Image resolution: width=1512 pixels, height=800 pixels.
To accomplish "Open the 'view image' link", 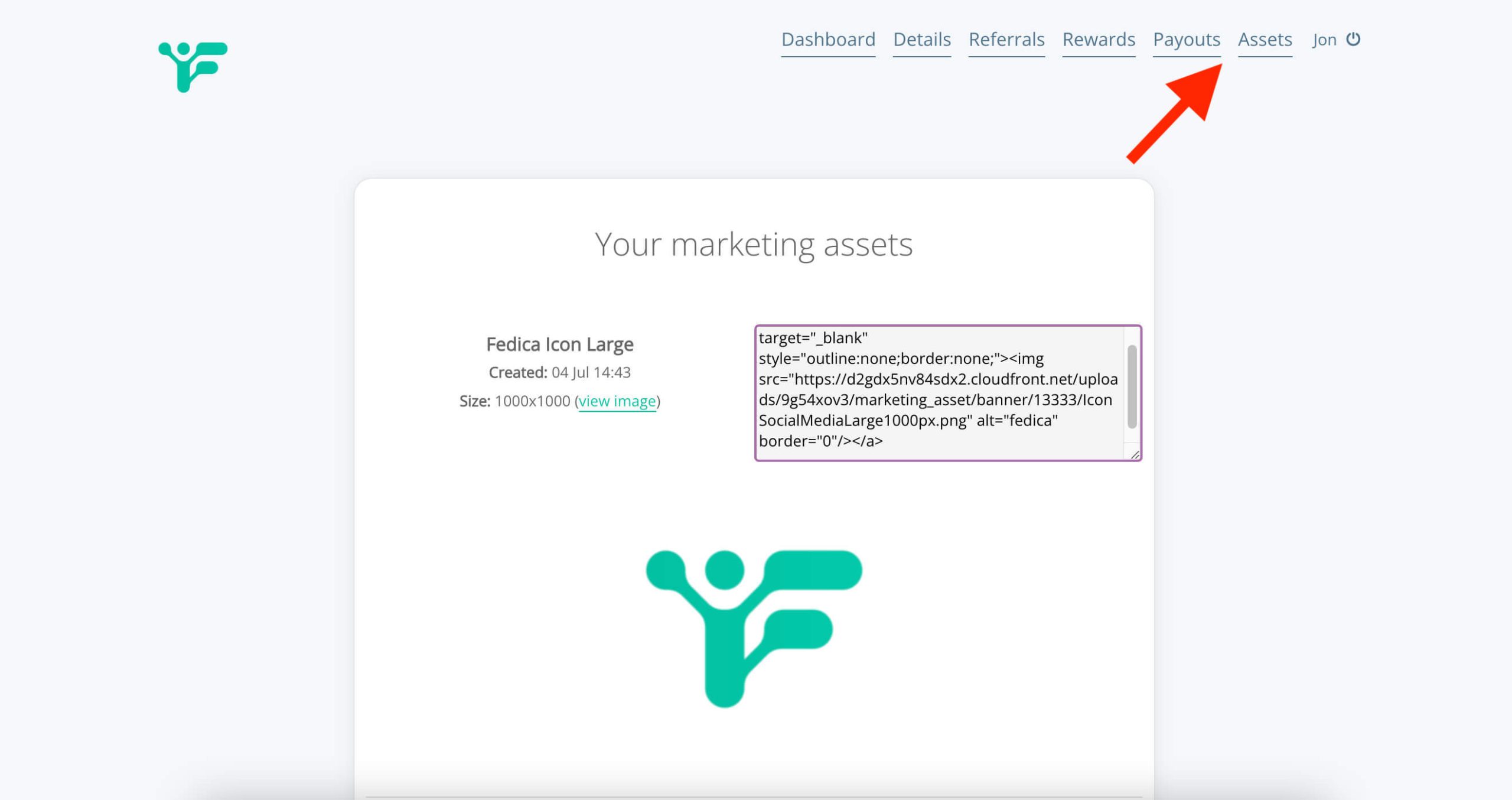I will pyautogui.click(x=617, y=401).
